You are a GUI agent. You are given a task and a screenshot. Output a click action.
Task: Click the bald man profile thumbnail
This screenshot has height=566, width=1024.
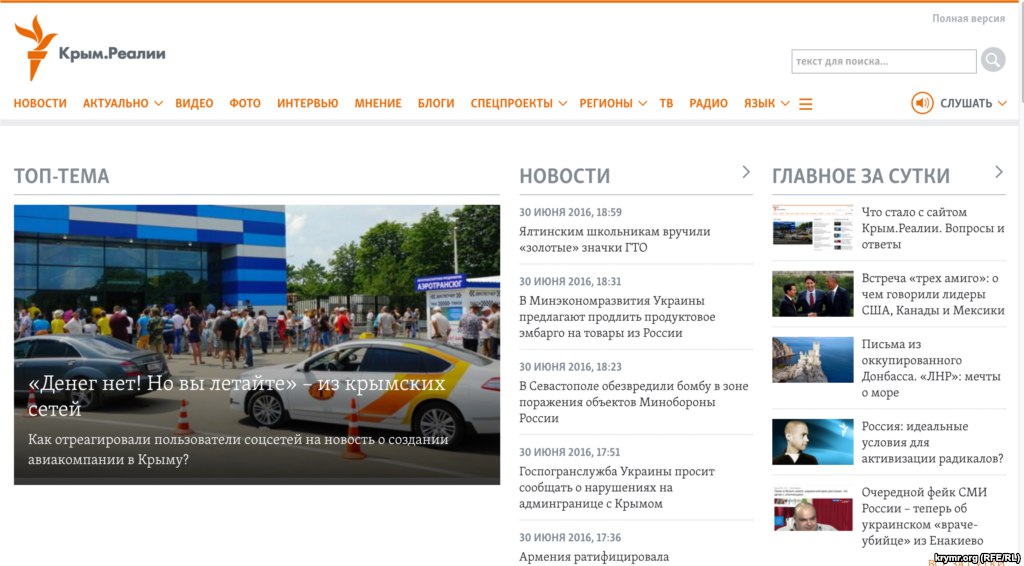pyautogui.click(x=812, y=442)
